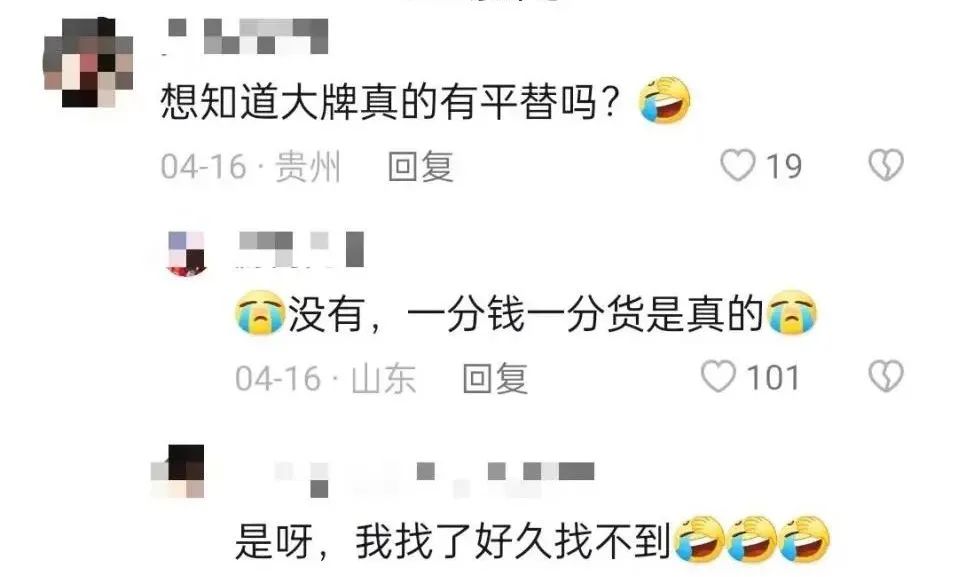
Task: Select reply text 是呀，我找了好久找不到
Action: click(x=453, y=540)
